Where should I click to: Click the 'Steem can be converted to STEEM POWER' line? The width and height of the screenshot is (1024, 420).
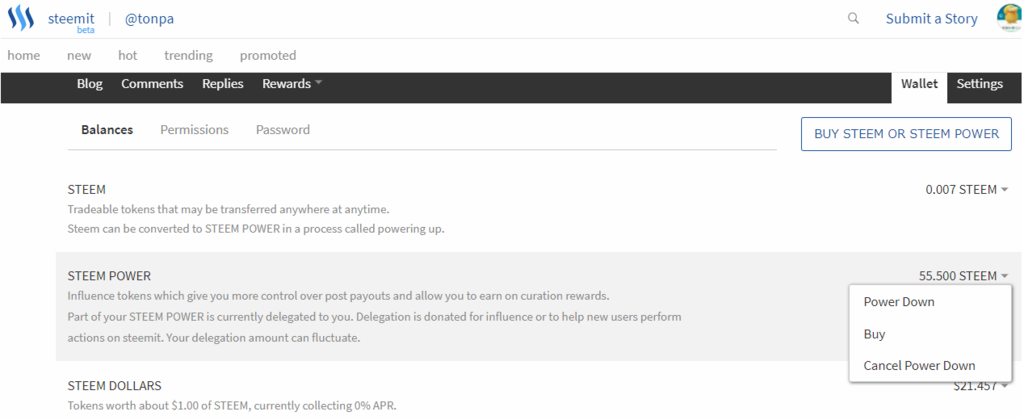(256, 230)
